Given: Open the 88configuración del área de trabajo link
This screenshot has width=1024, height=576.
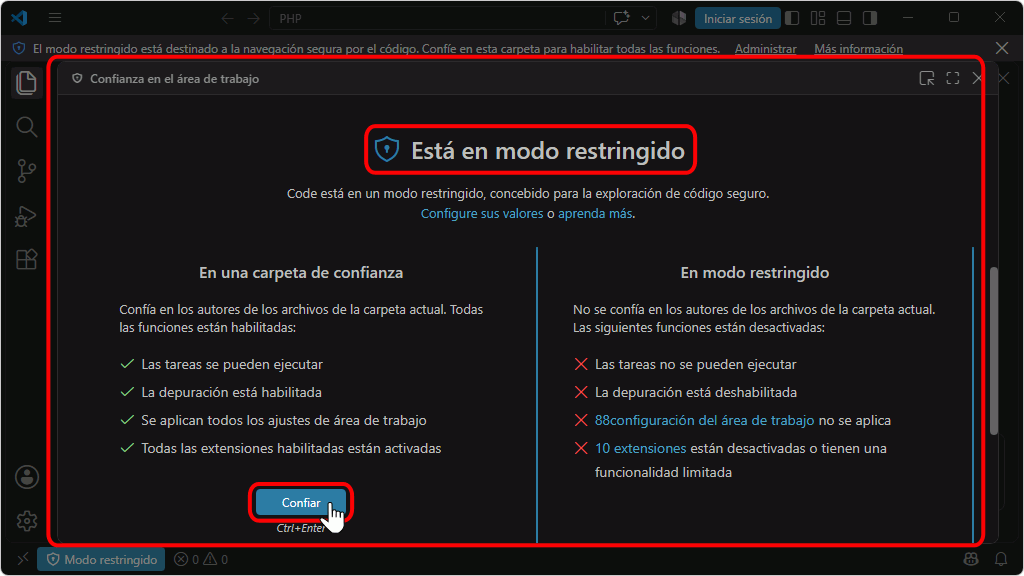Looking at the screenshot, I should click(705, 421).
